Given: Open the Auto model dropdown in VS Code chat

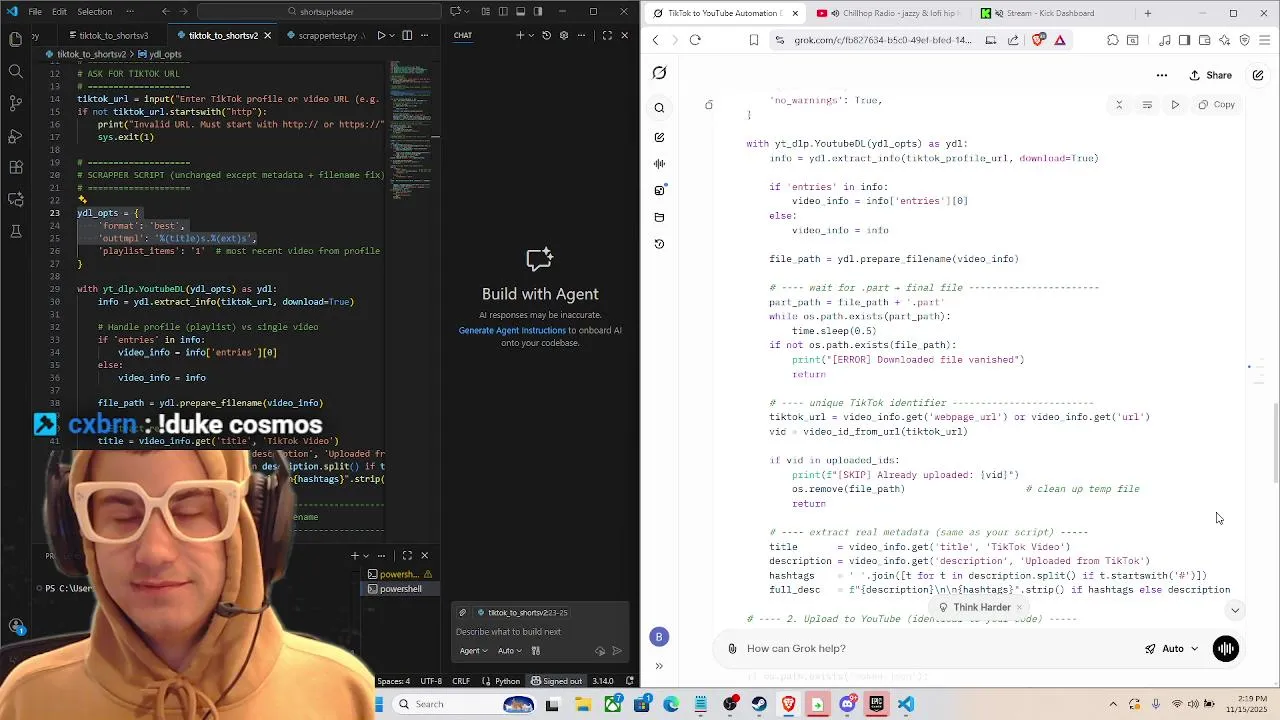Looking at the screenshot, I should tap(509, 651).
